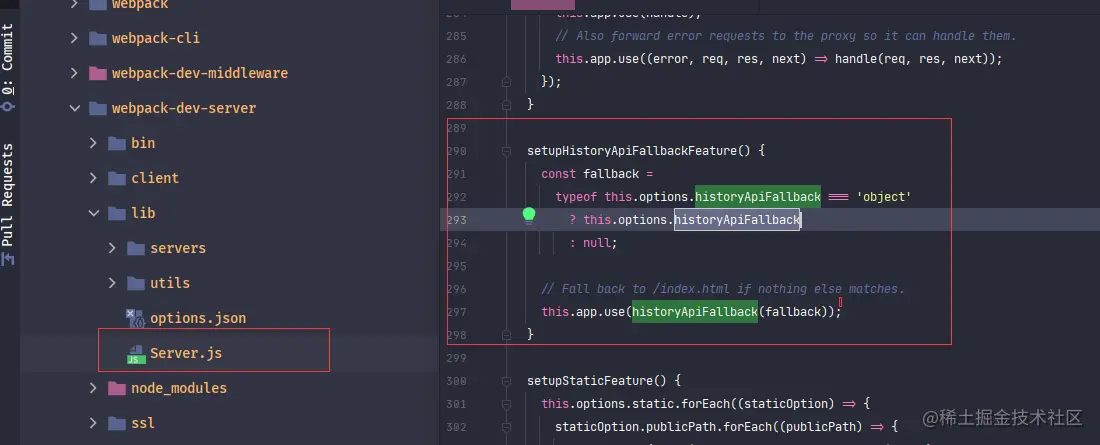The width and height of the screenshot is (1100, 445).
Task: Click the options.json file icon
Action: pos(135,319)
